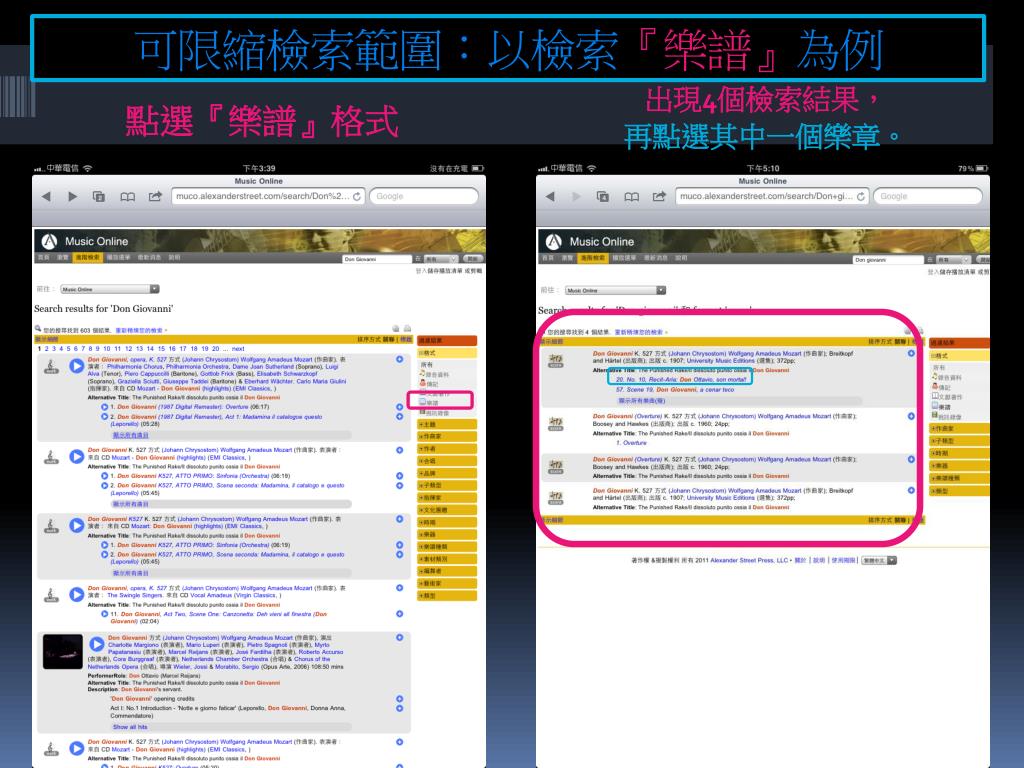Viewport: 1024px width, 768px height.
Task: Click score icon of first right-iPad result
Action: coord(556,360)
